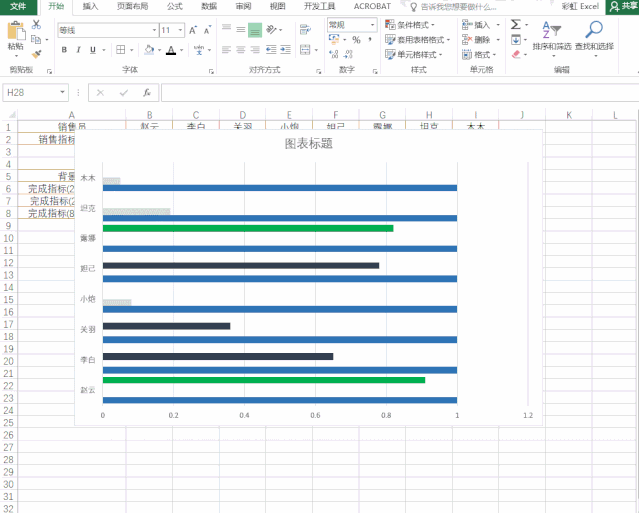Toggle bold formatting
This screenshot has height=513, width=639.
(64, 50)
